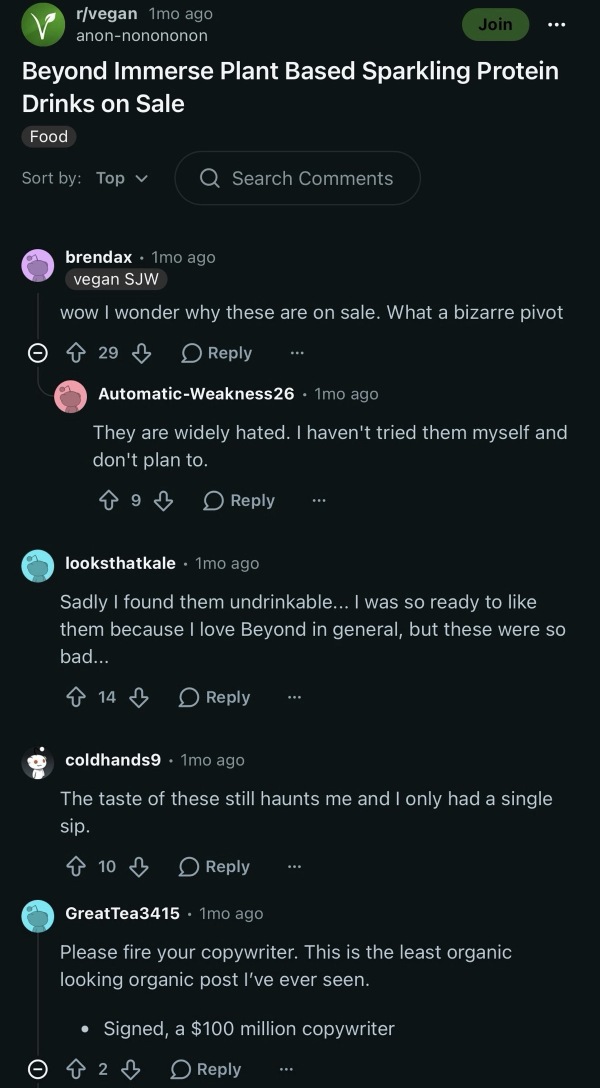Open the anon-nononon user profile
Image resolution: width=600 pixels, height=1088 pixels.
click(142, 35)
